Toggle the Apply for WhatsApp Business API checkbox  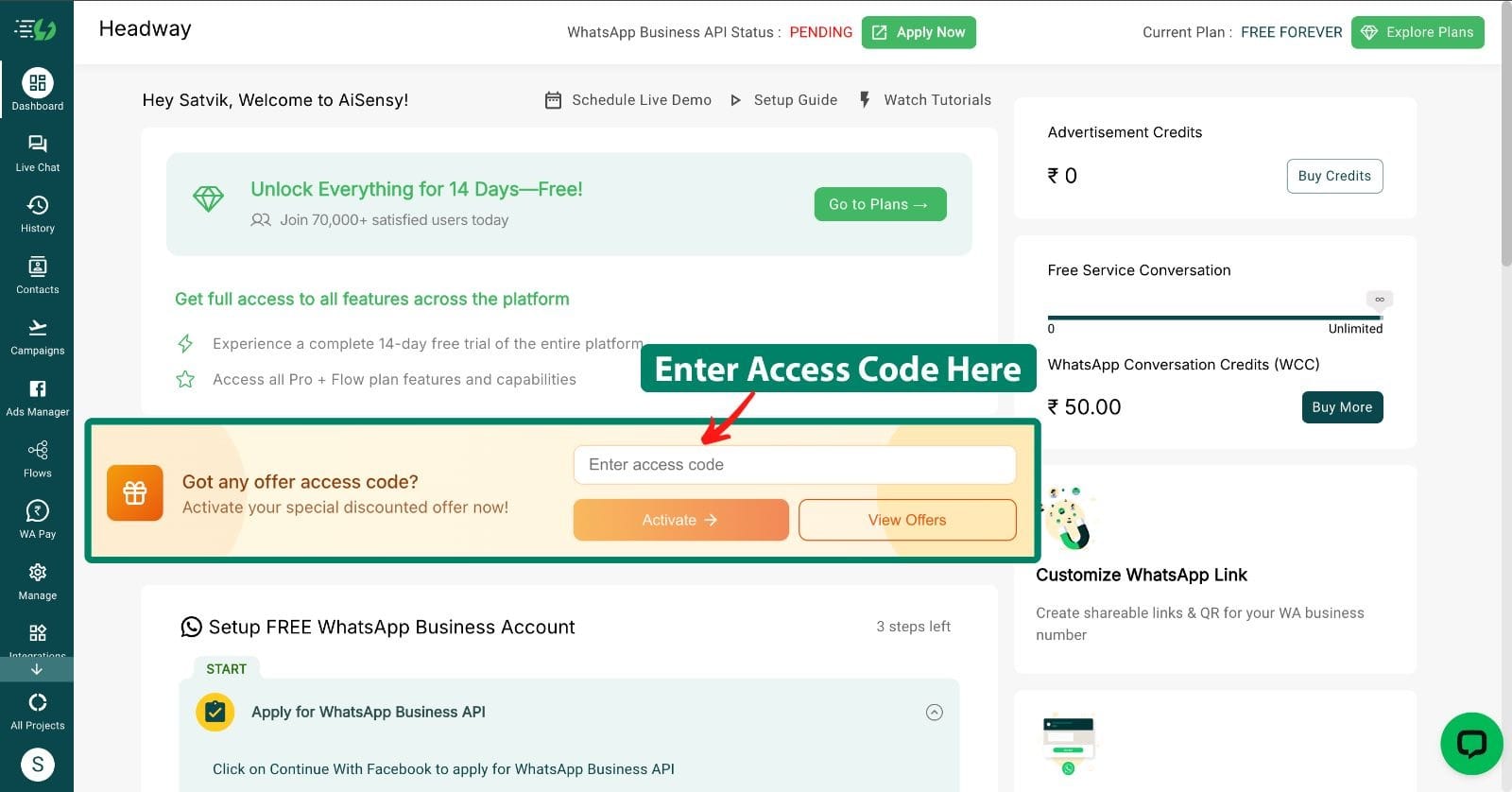coord(215,713)
